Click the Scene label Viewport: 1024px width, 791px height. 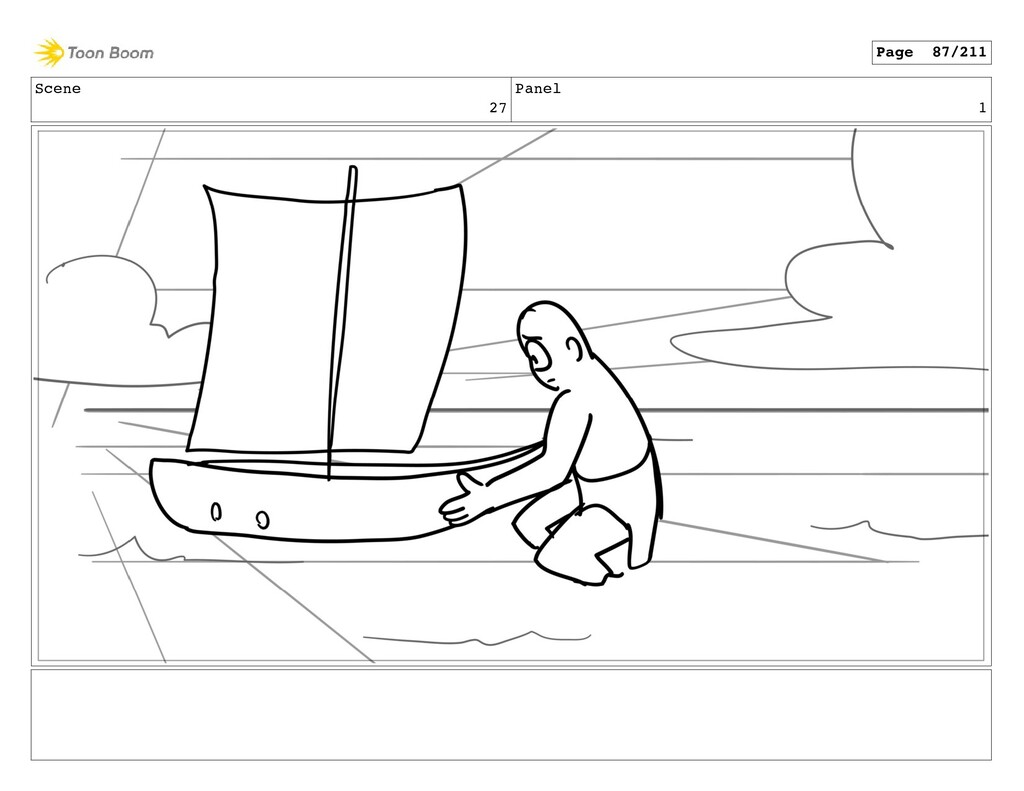[58, 89]
